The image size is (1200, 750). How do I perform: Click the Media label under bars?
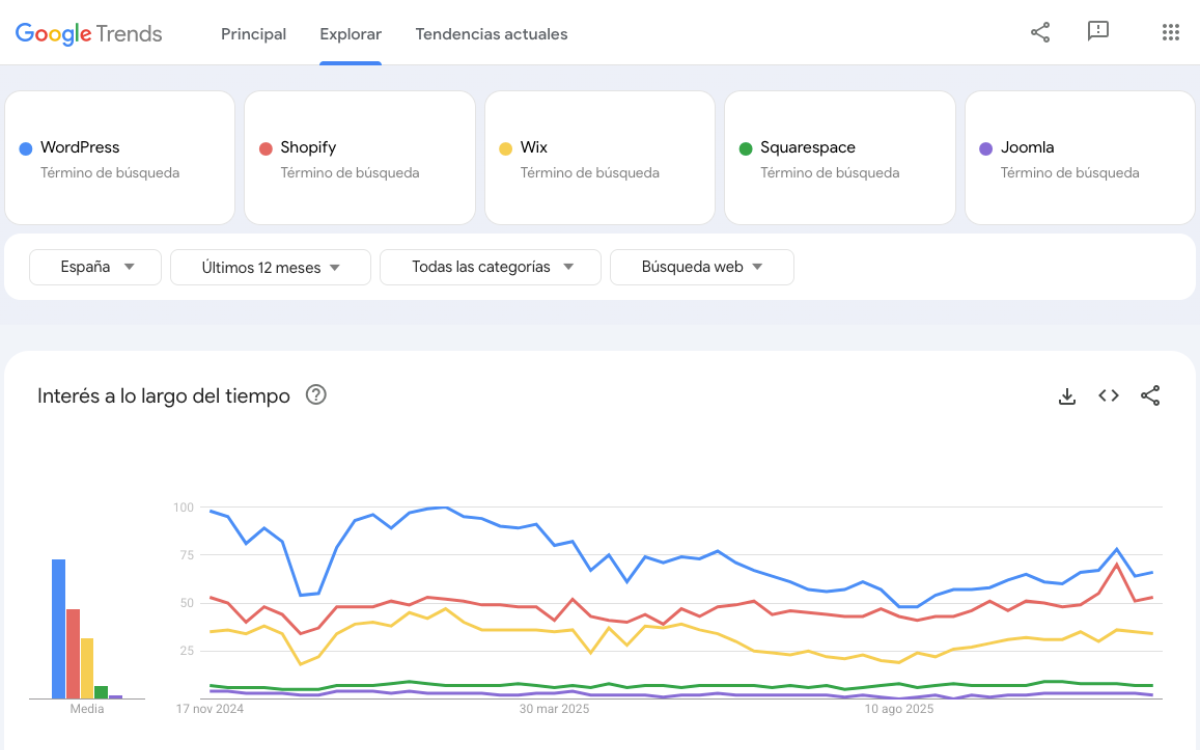click(87, 709)
